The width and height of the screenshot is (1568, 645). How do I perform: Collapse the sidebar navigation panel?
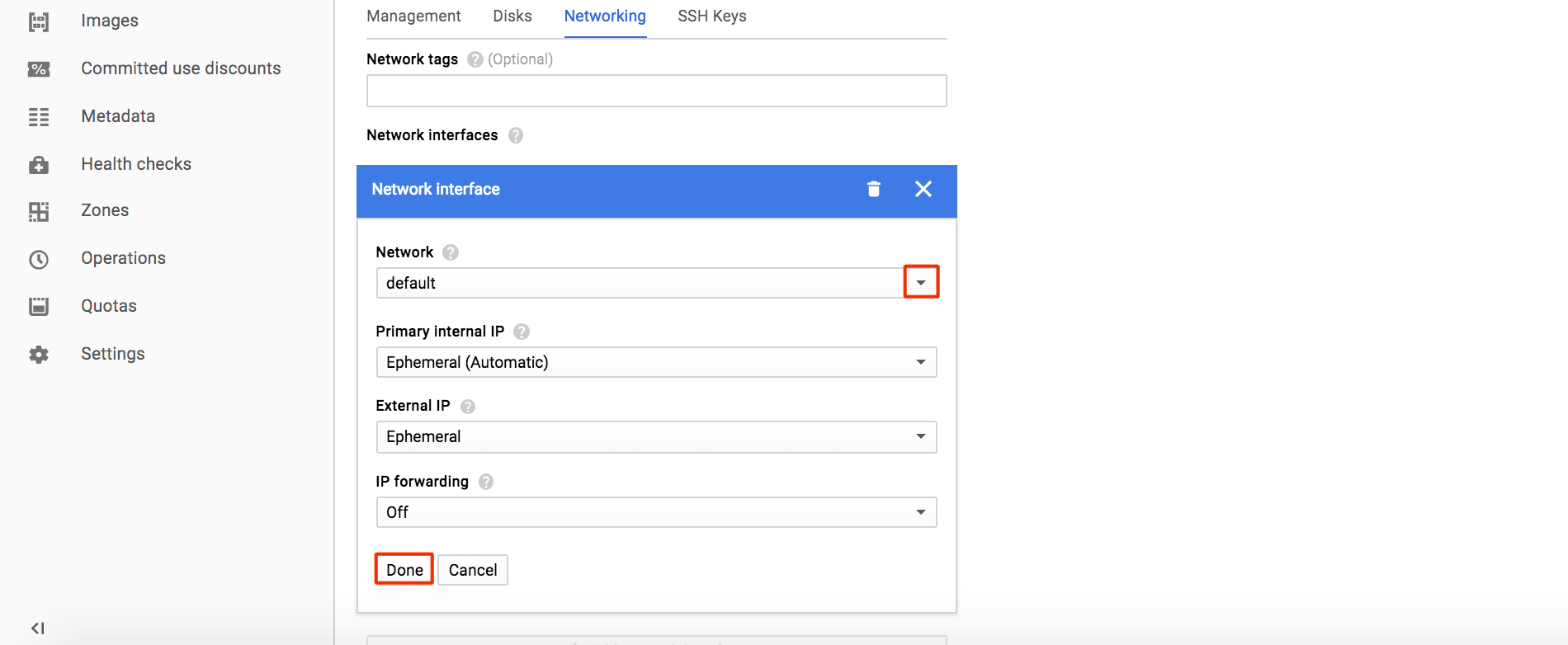coord(37,628)
